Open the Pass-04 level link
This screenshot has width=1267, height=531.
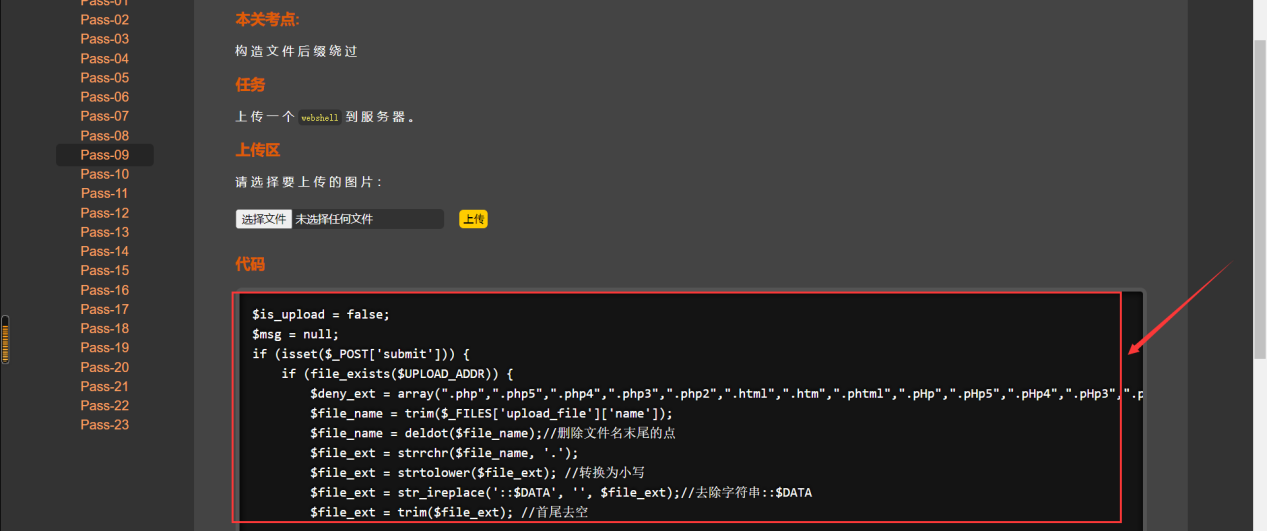click(x=105, y=58)
